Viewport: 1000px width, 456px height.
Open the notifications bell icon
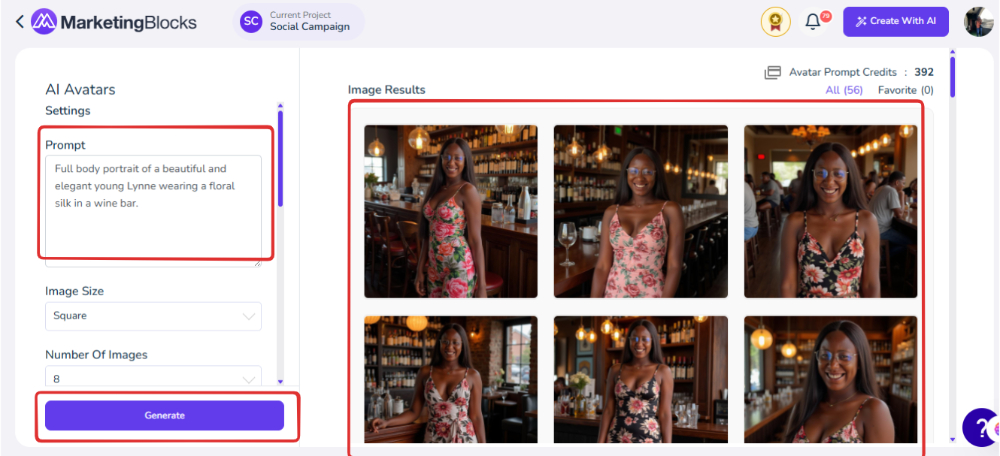click(x=812, y=22)
